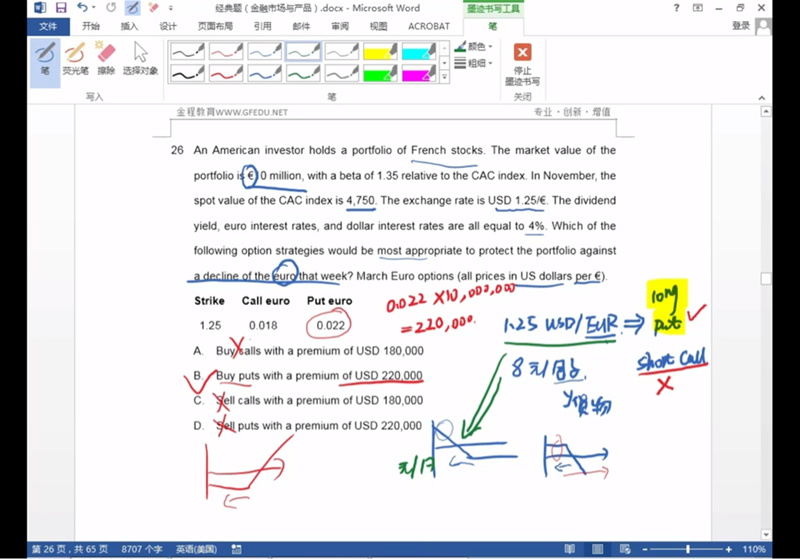This screenshot has height=559, width=800.
Task: Open the ACROBAT ribbon tab
Action: pyautogui.click(x=429, y=26)
